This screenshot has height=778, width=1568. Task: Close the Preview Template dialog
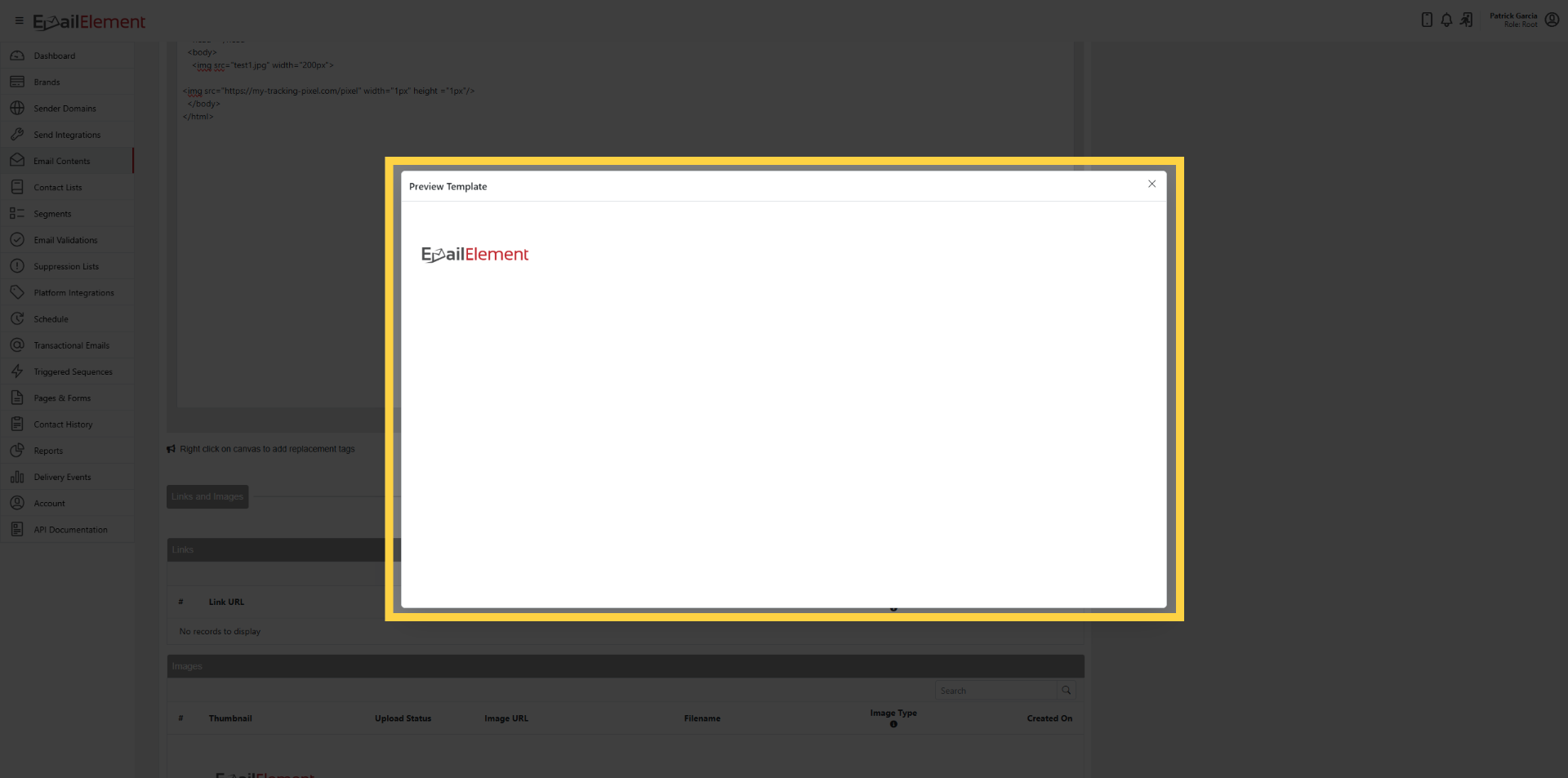1151,184
